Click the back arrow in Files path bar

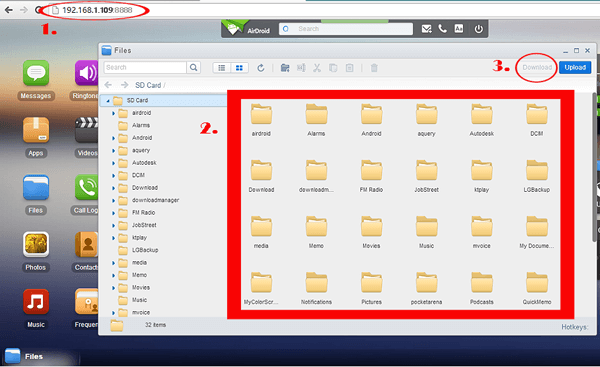click(109, 85)
